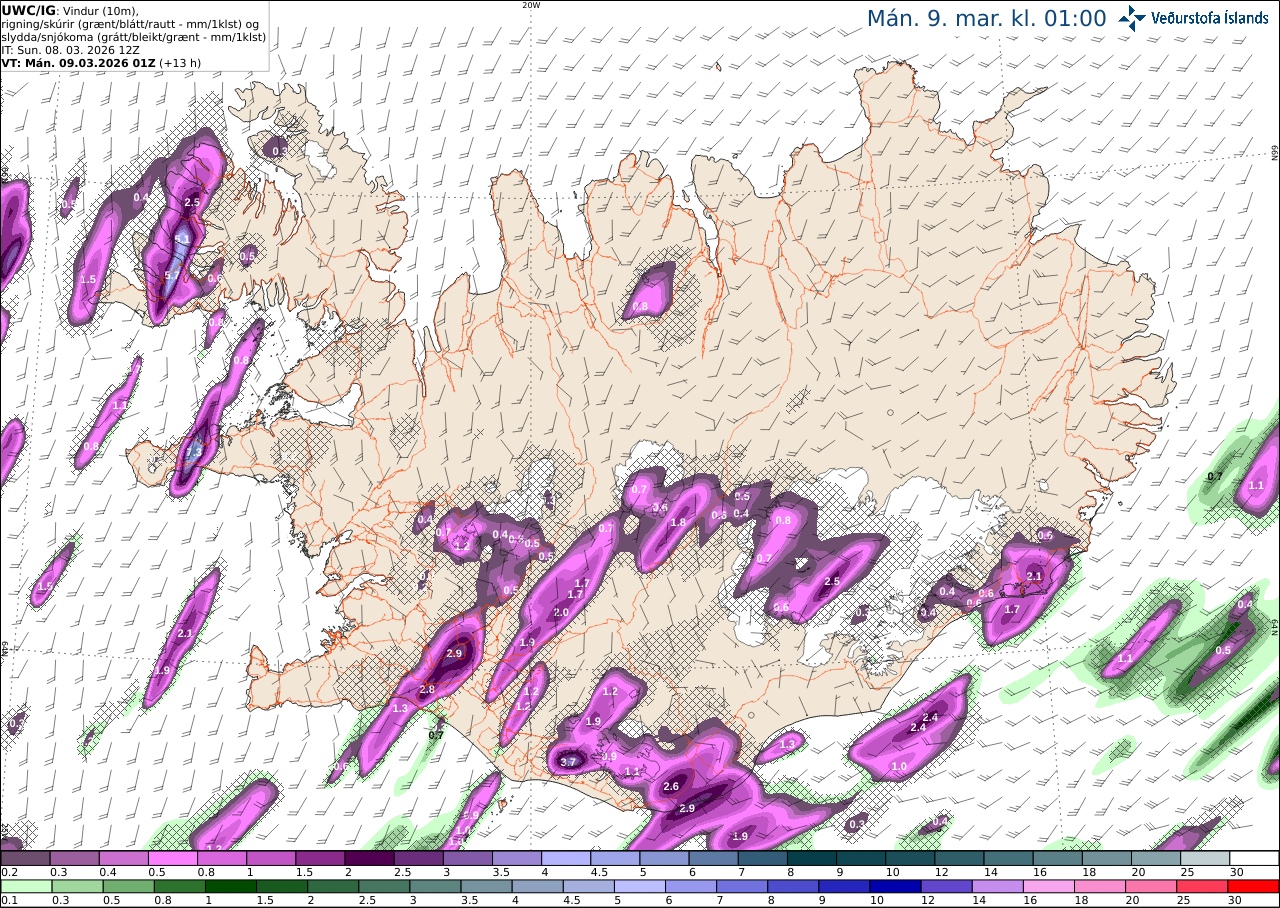Click the 'slydda/snjókoma' legend description line
Viewport: 1280px width, 908px height.
tap(133, 36)
